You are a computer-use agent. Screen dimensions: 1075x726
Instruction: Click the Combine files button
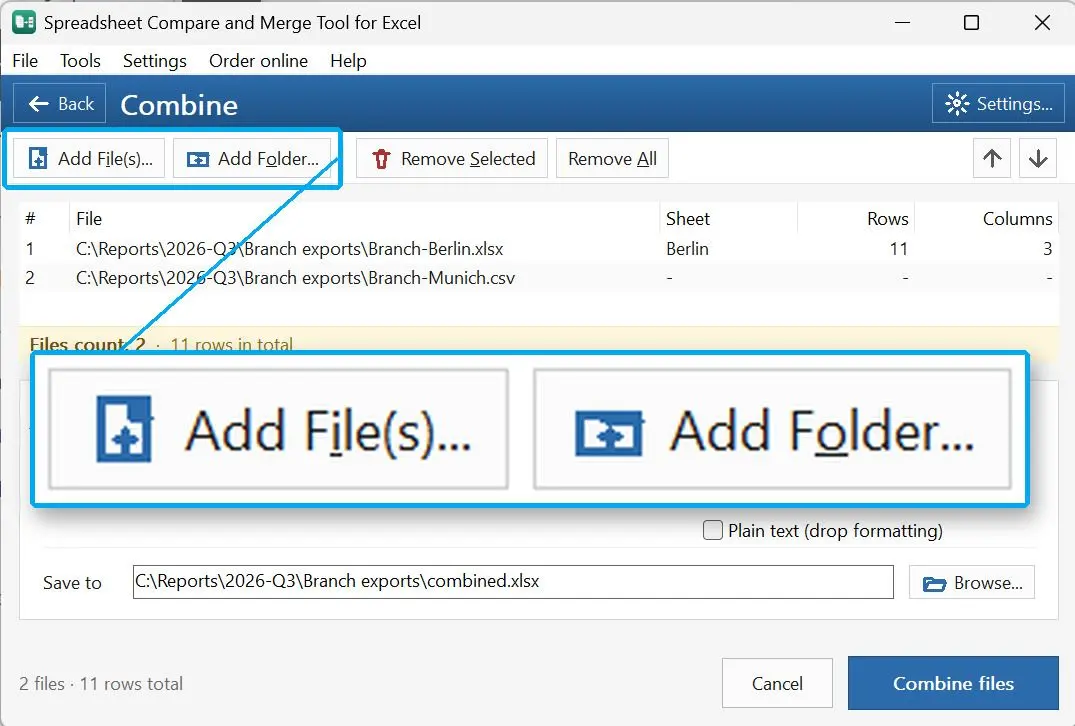tap(953, 683)
